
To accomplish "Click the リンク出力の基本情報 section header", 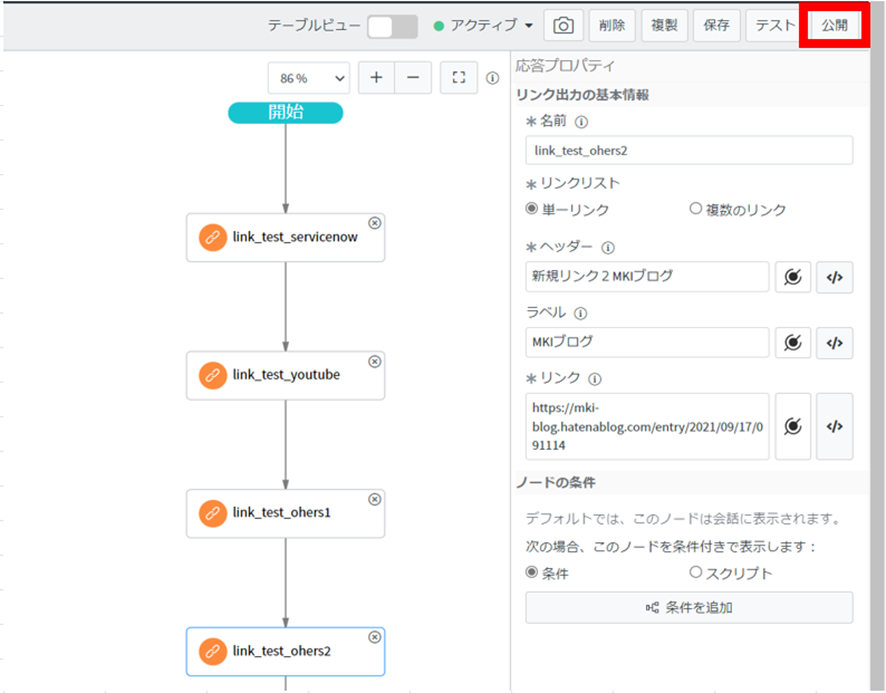I will coord(583,95).
